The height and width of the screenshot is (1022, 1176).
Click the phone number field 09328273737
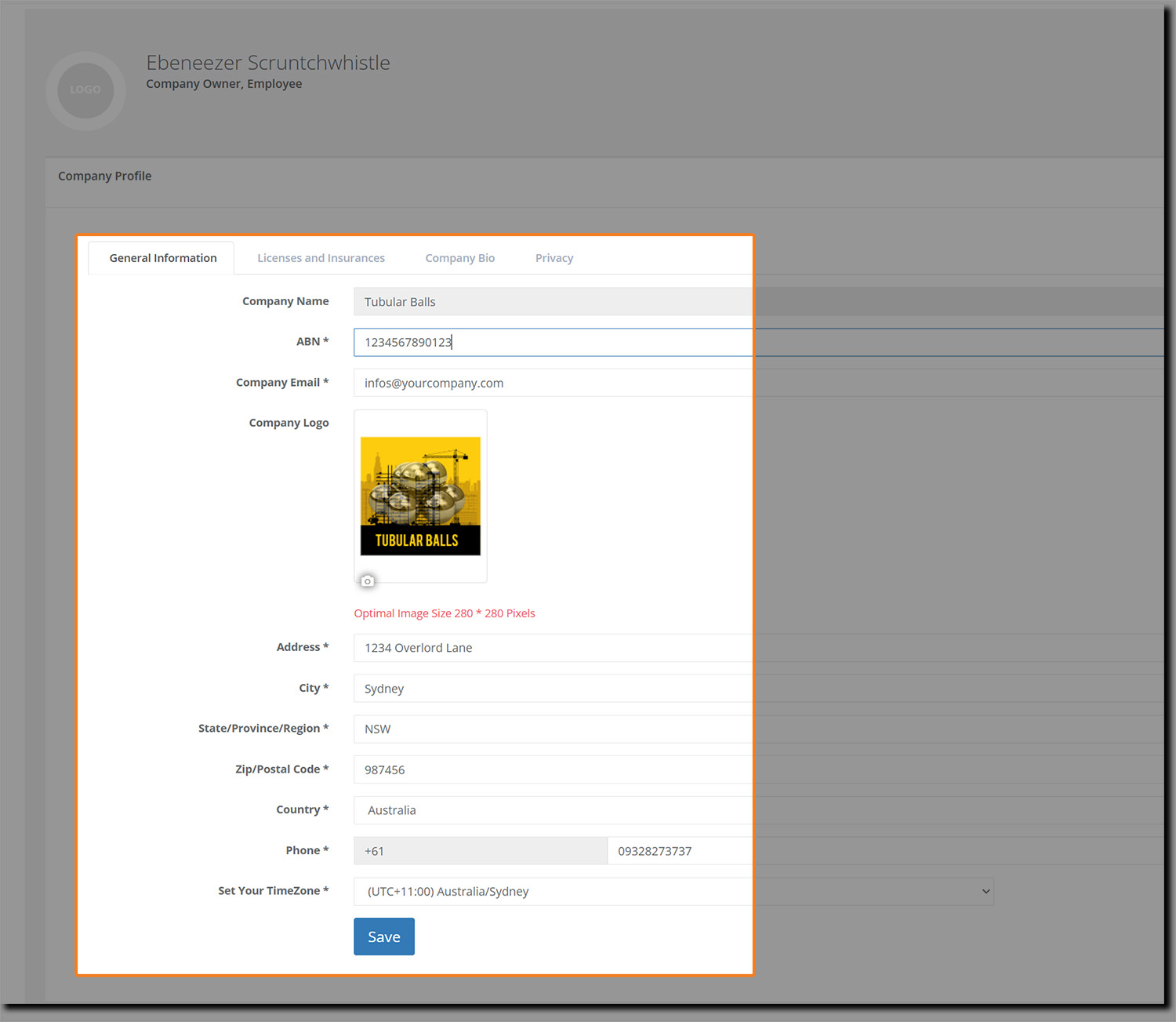point(886,851)
